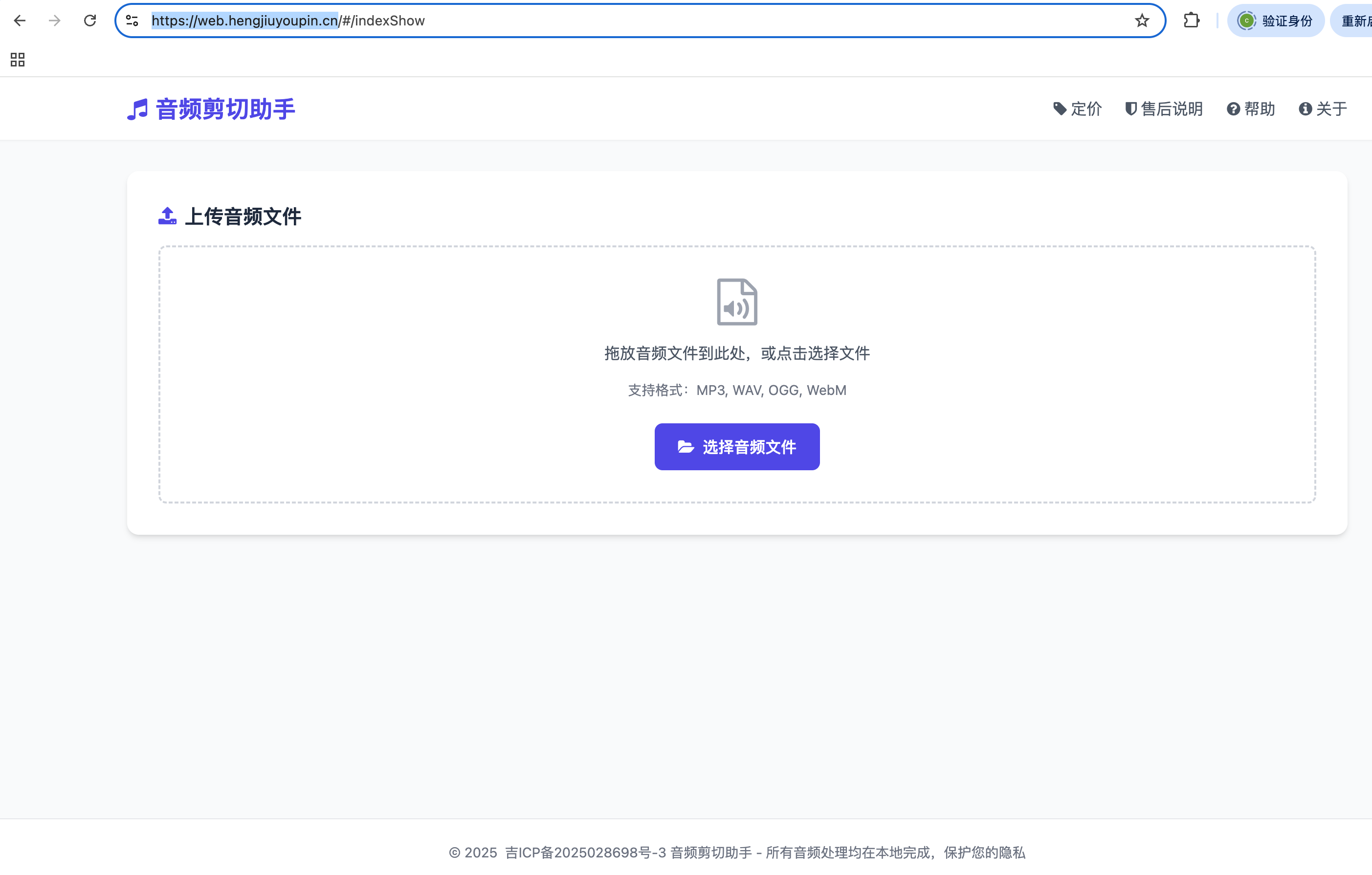
Task: Click the dashed audio drop zone text
Action: pyautogui.click(x=737, y=353)
